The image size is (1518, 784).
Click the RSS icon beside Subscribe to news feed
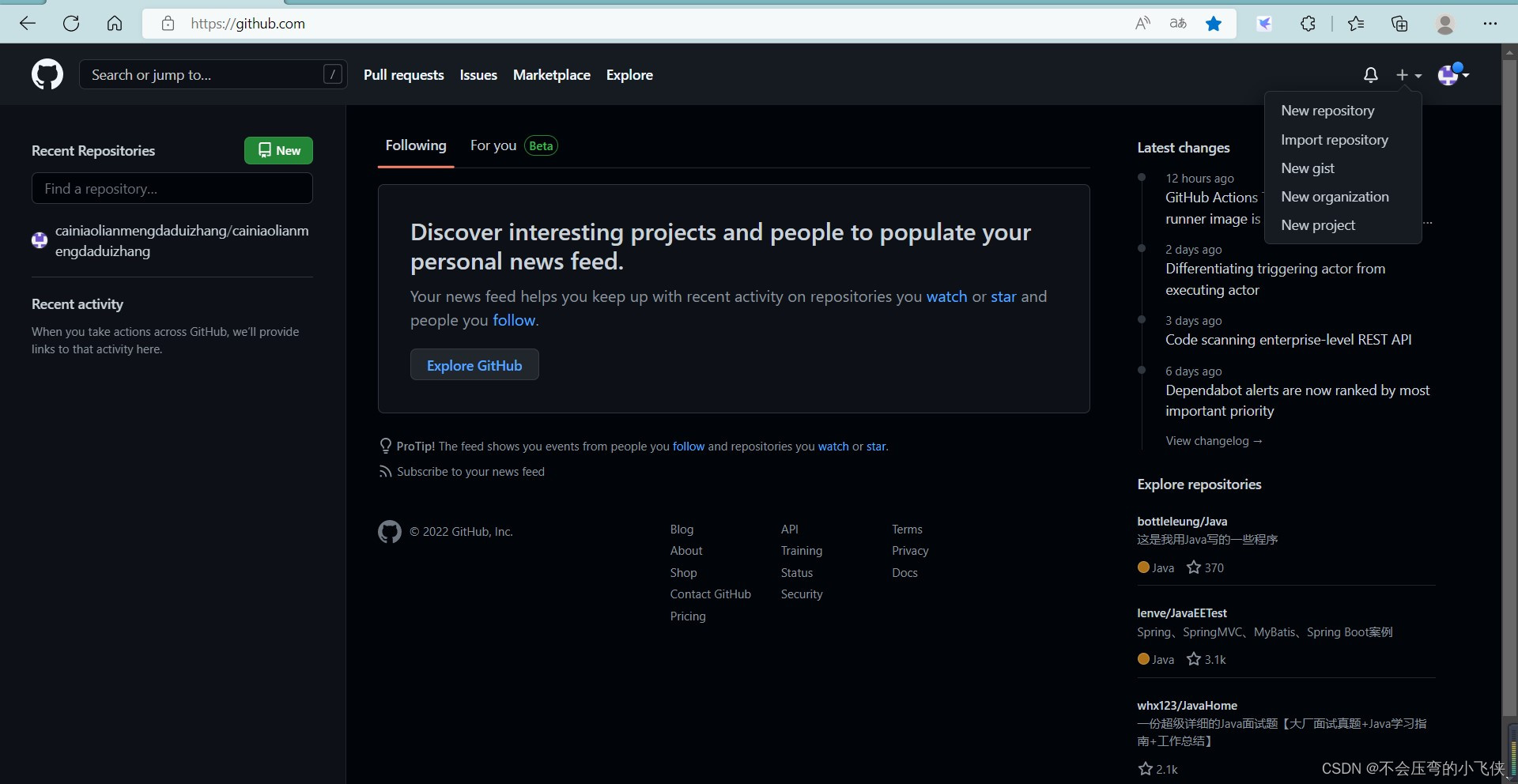385,472
